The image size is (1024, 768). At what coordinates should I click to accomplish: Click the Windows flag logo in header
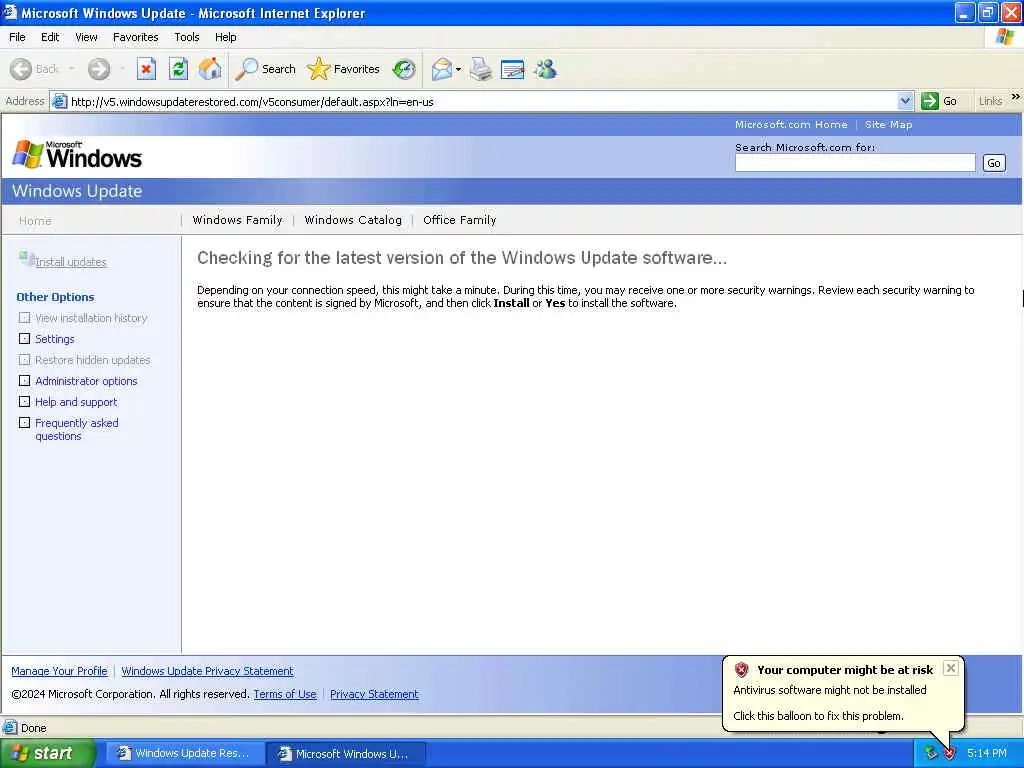click(x=28, y=154)
